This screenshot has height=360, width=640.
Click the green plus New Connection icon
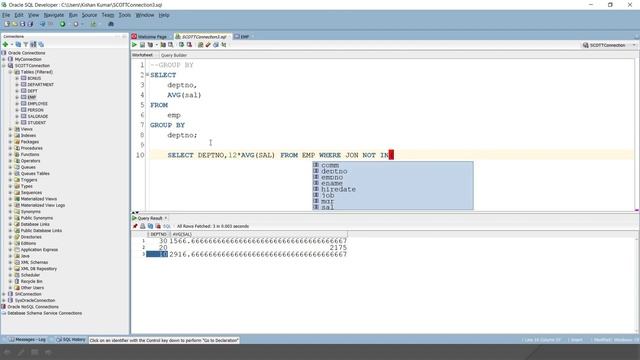coord(5,44)
